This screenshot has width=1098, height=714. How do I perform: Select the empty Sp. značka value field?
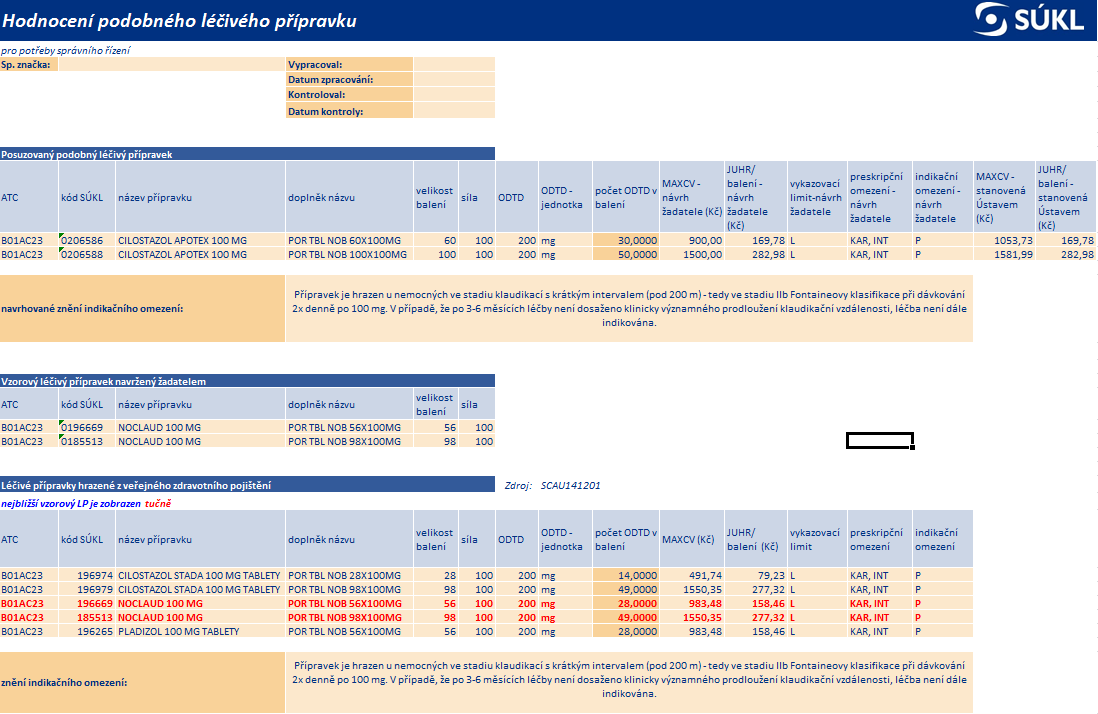(172, 64)
